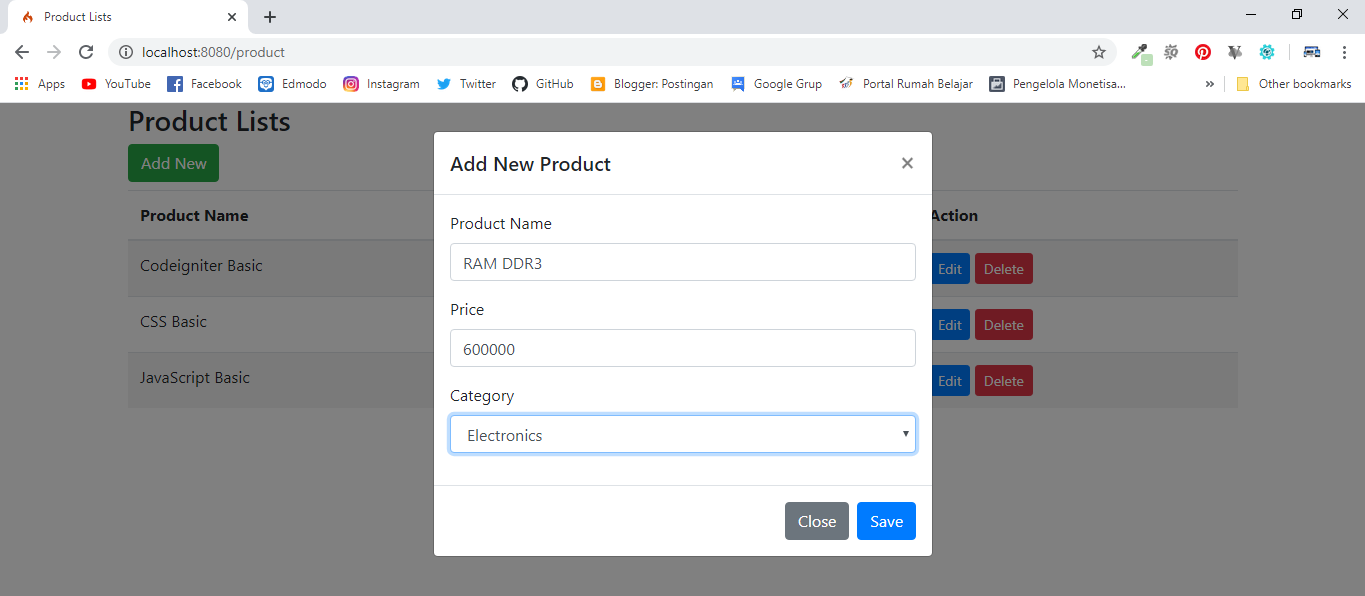This screenshot has width=1365, height=596.
Task: Dismiss the dialog with the X
Action: point(907,163)
